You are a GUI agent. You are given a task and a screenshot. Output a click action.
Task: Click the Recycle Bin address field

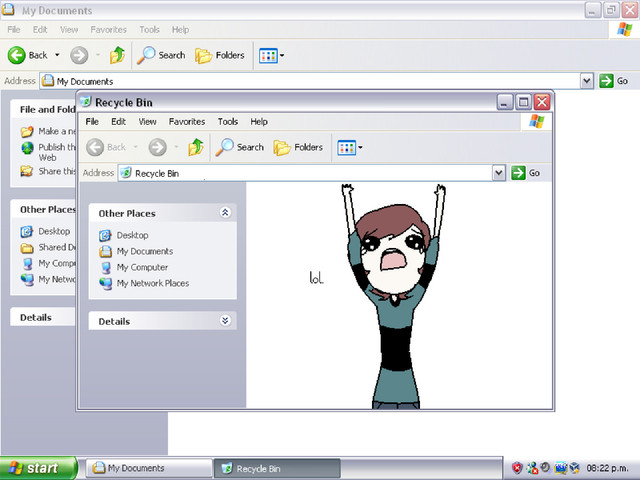305,173
